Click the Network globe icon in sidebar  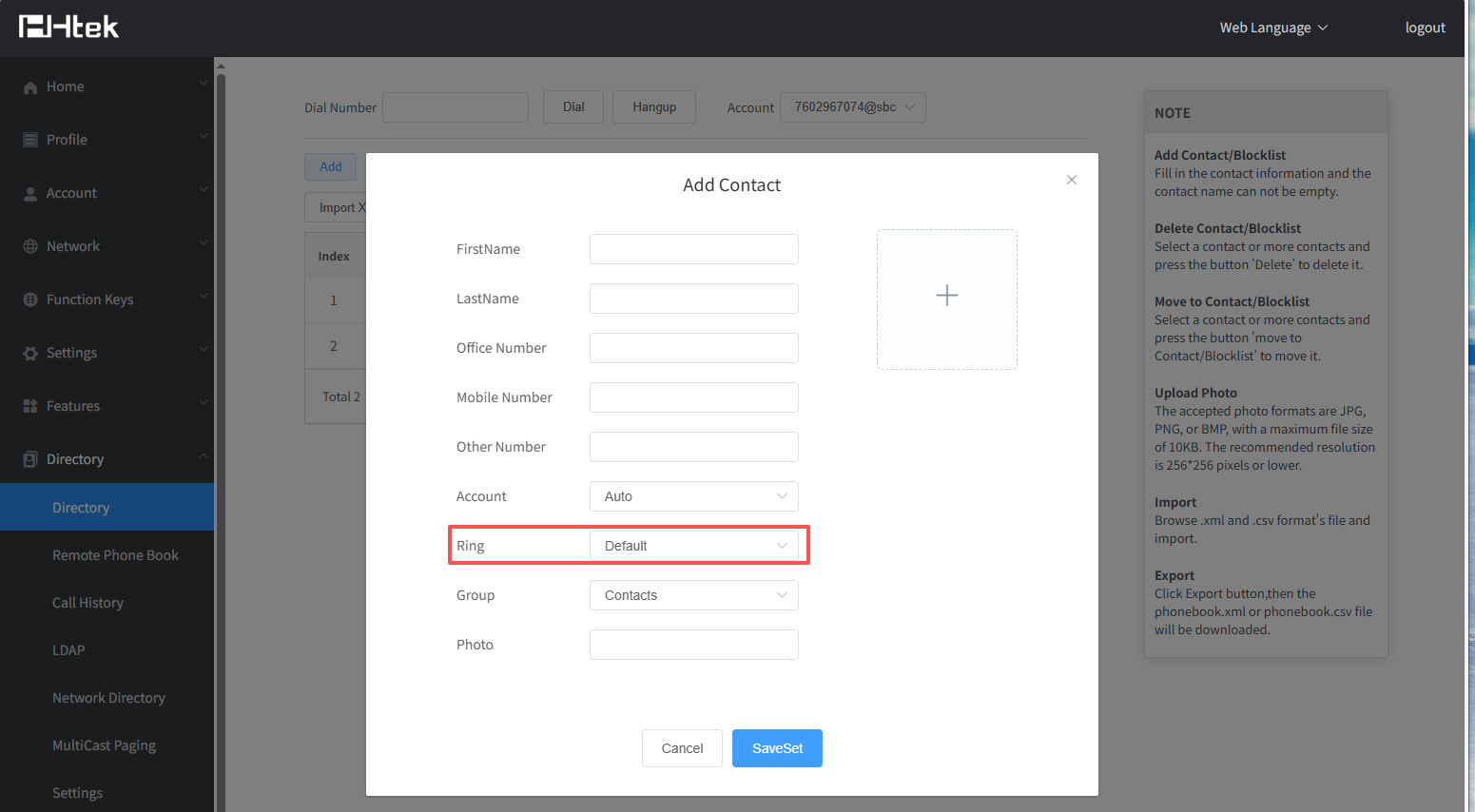pos(30,246)
